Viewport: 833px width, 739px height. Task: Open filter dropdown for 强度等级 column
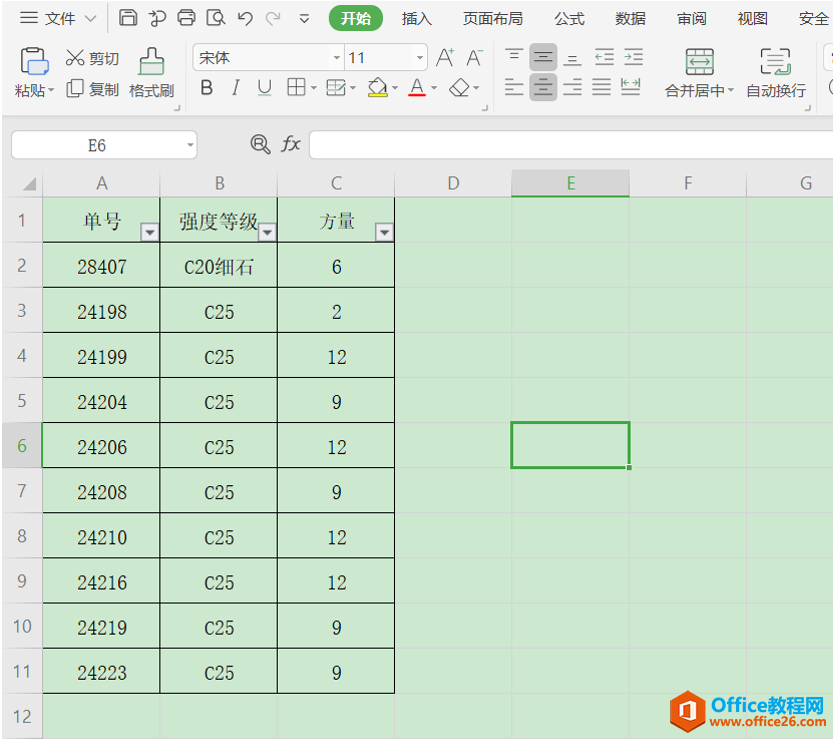(x=268, y=232)
